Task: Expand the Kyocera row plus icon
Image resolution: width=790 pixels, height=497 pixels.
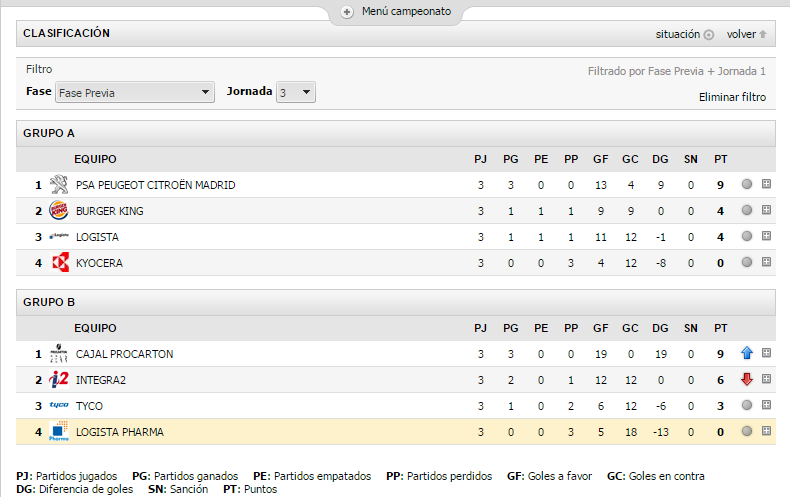Action: (766, 262)
